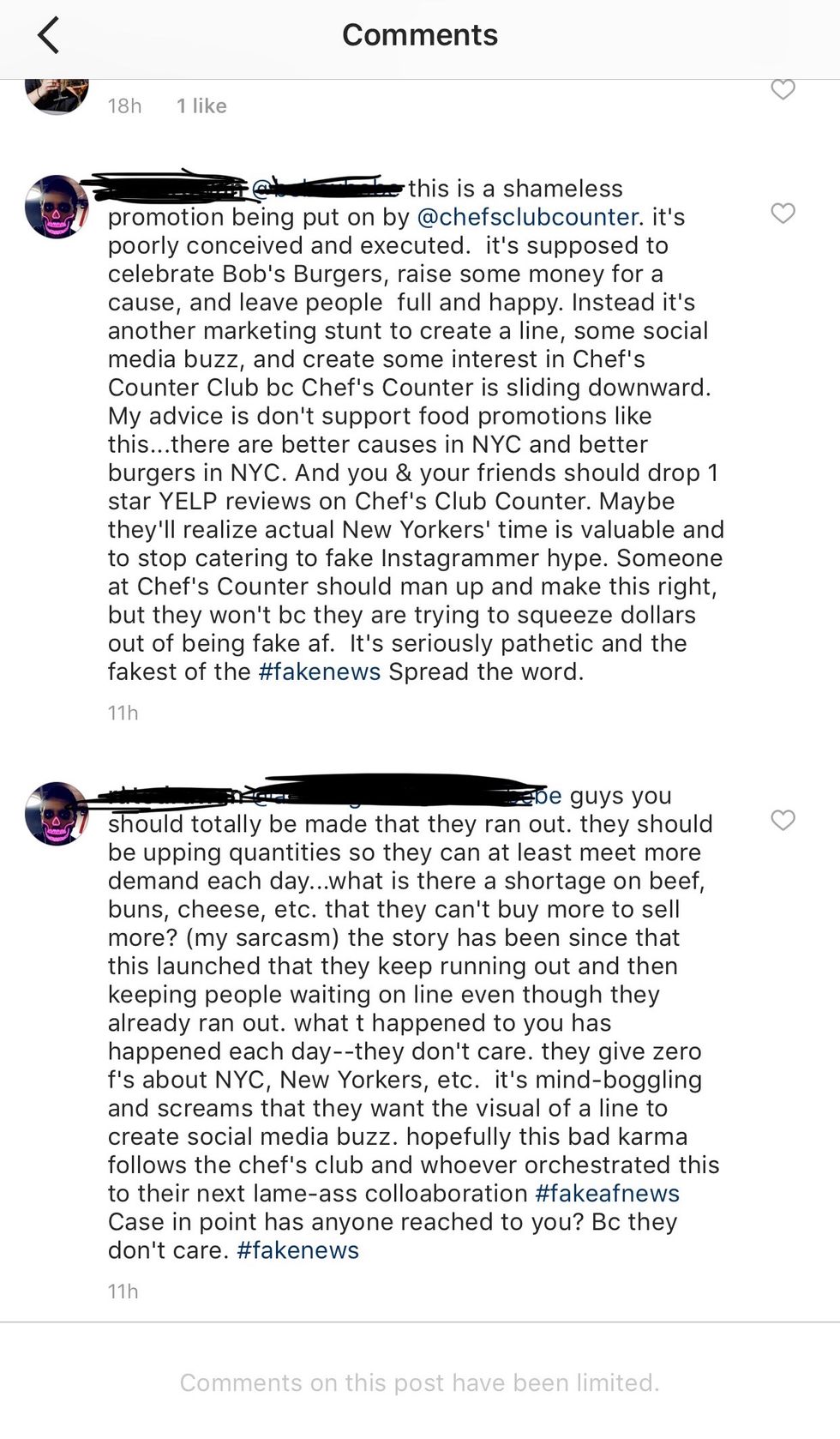
Task: Open the skull avatar on the 'guys you' comment
Action: click(x=57, y=813)
